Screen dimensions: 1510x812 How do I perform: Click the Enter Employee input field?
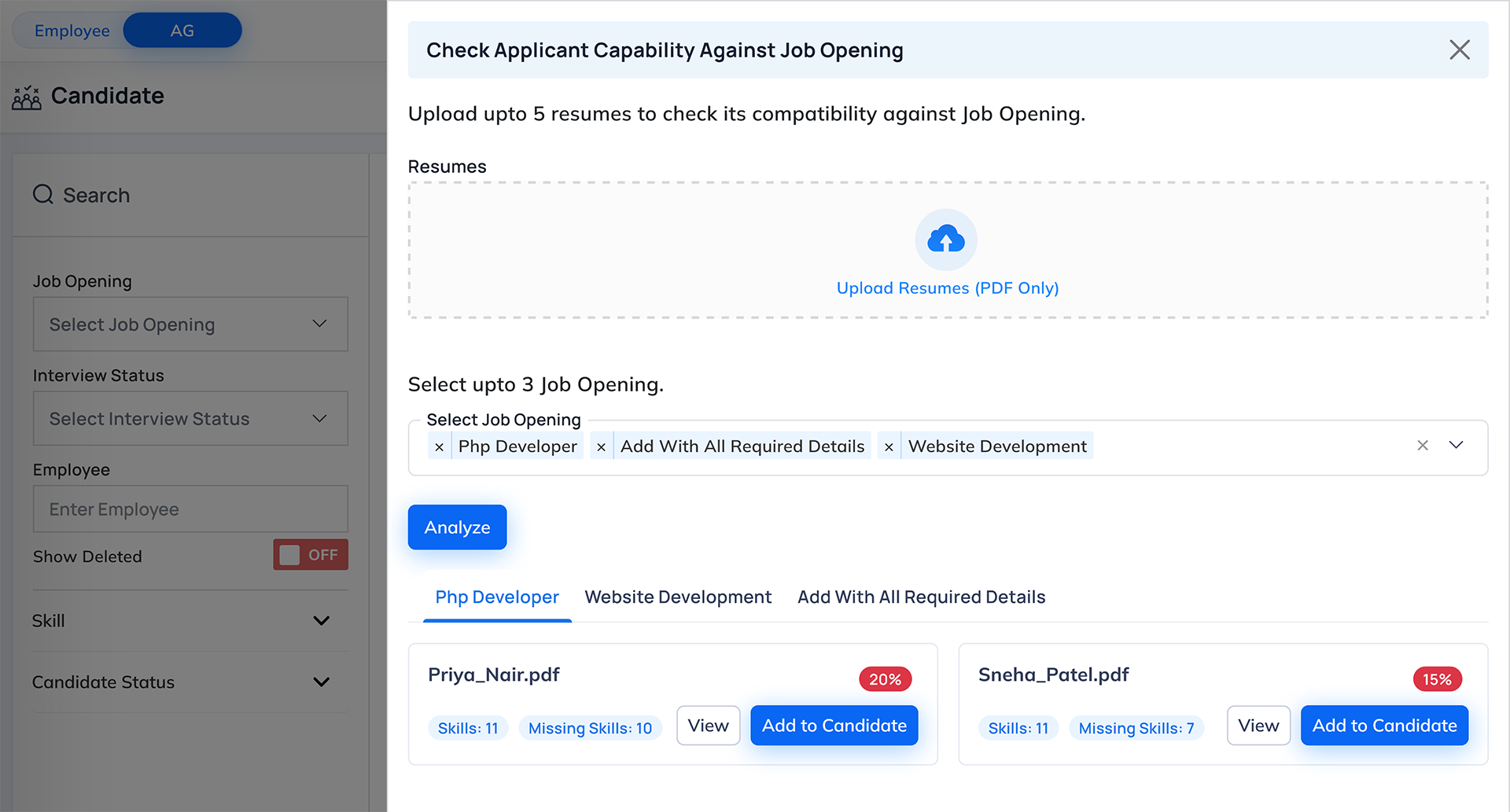(x=190, y=509)
